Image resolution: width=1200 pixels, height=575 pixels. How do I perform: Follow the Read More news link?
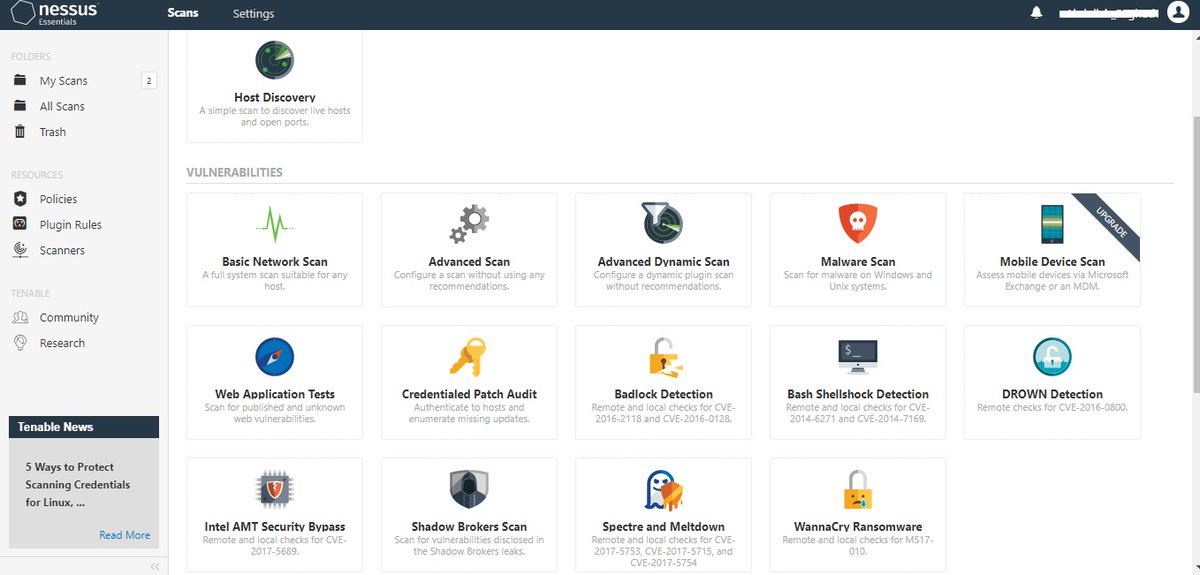124,535
